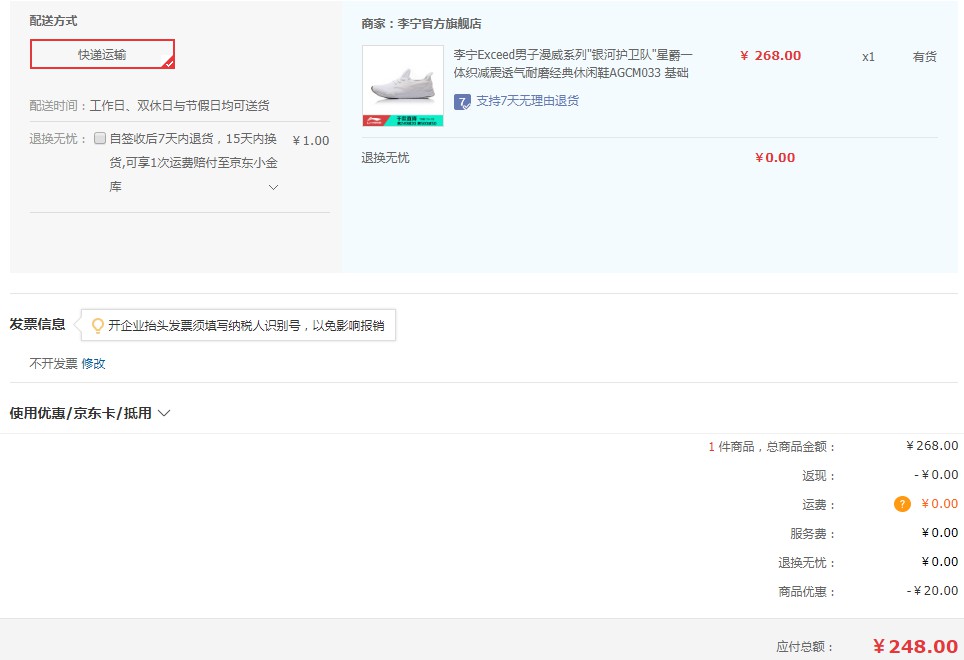Tick the 退换无忧 return insurance checkbox
Viewport: 964px width, 660px height.
click(x=100, y=138)
